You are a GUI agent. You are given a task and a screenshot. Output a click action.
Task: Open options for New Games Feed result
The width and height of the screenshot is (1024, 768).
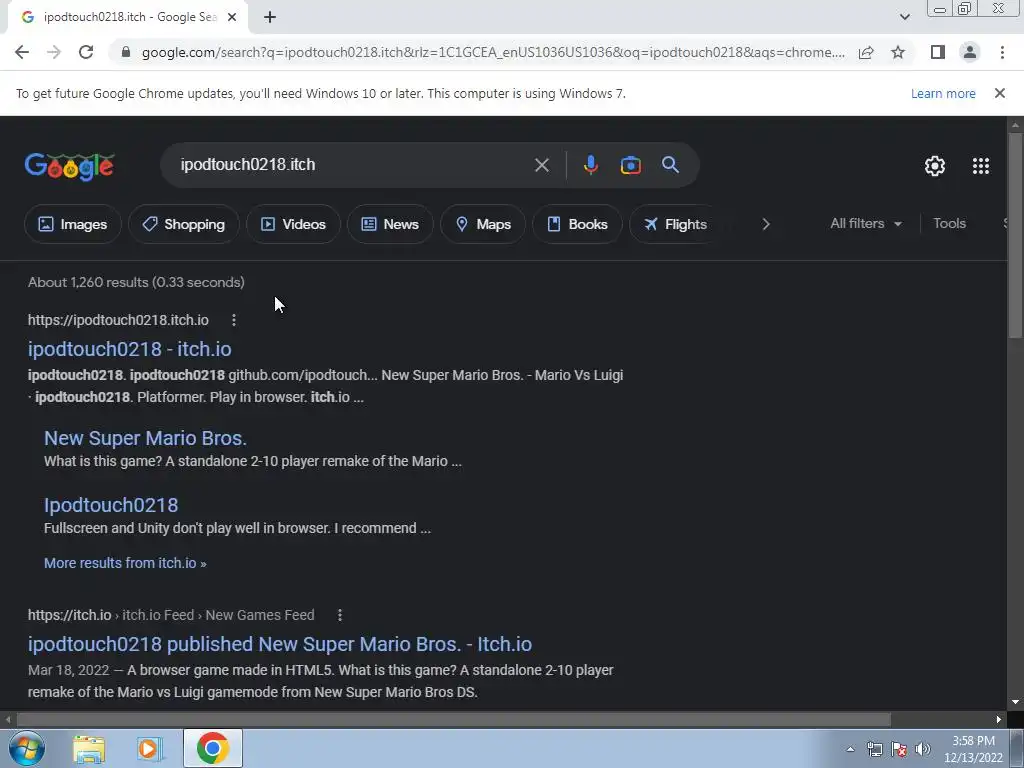tap(340, 615)
